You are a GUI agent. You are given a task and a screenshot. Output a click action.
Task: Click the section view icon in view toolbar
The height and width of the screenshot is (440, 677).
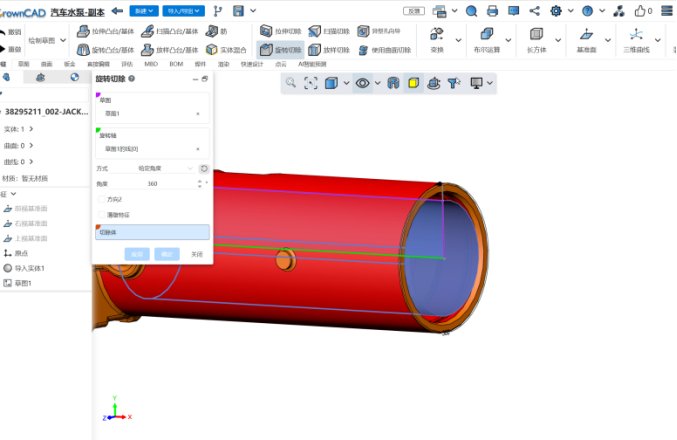393,83
